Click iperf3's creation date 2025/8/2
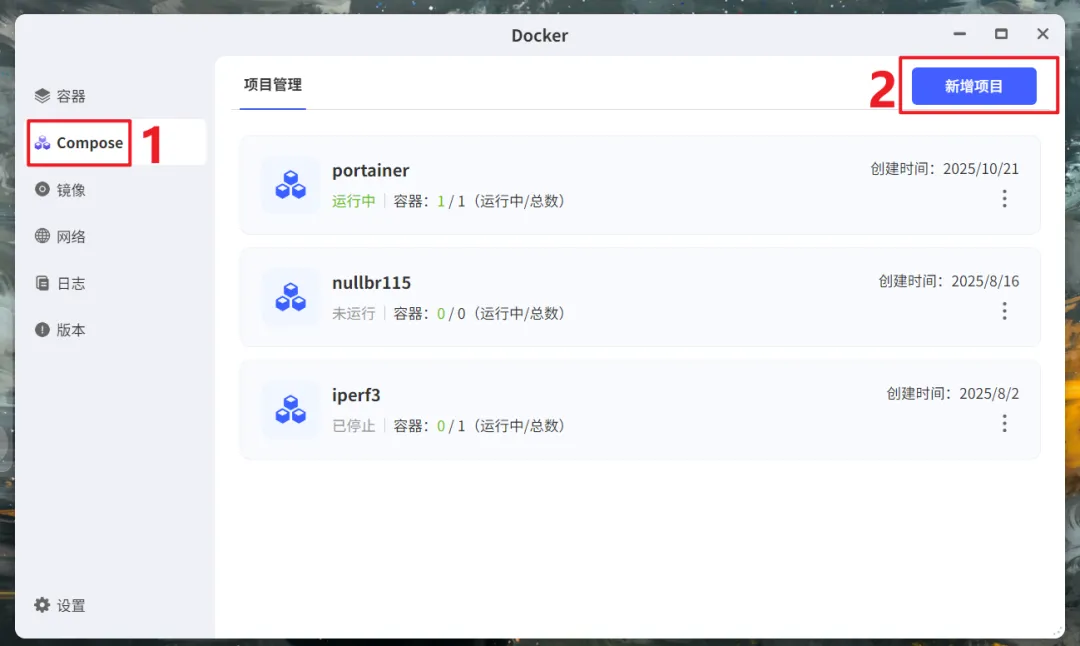Image resolution: width=1080 pixels, height=646 pixels. (x=989, y=393)
